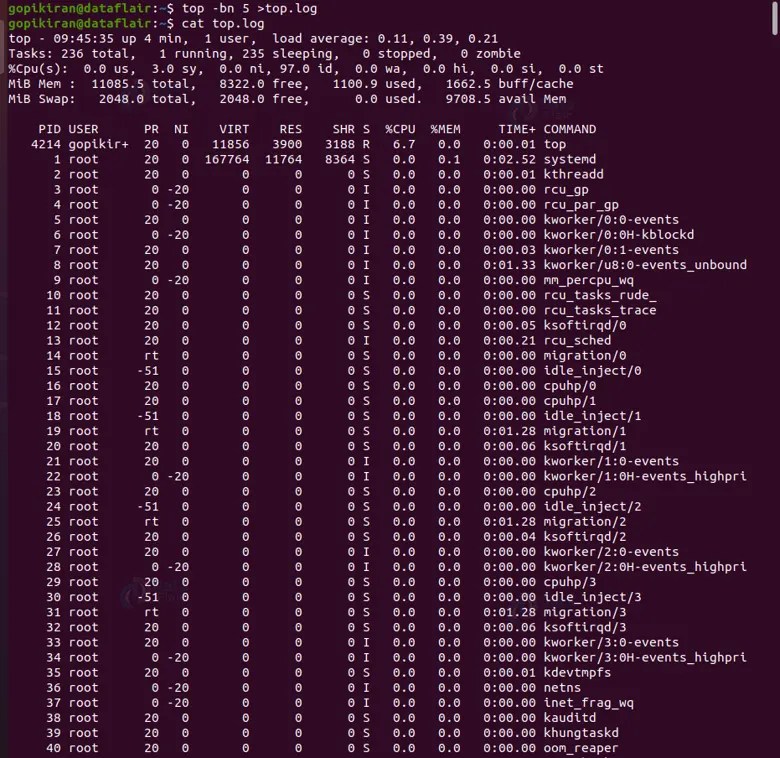Click the 'rcu_sched' command
780x758 pixels.
577,341
